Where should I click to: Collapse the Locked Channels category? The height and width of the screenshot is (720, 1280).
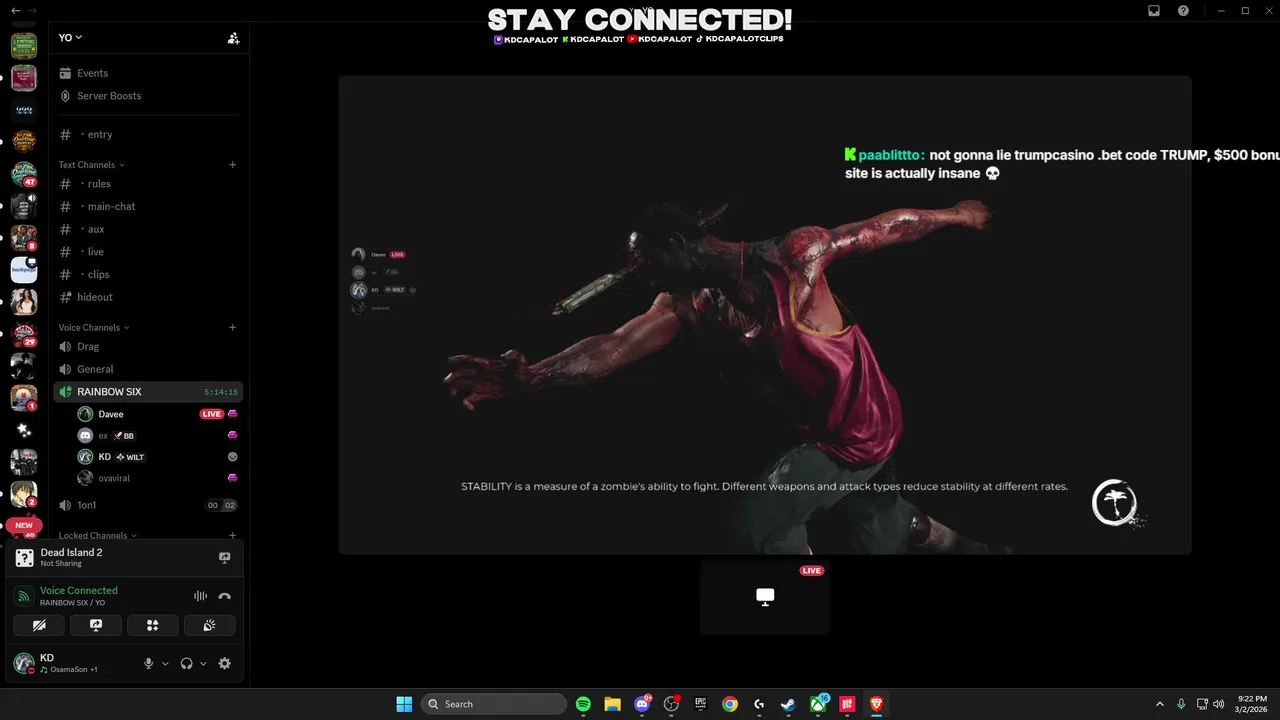coord(97,536)
